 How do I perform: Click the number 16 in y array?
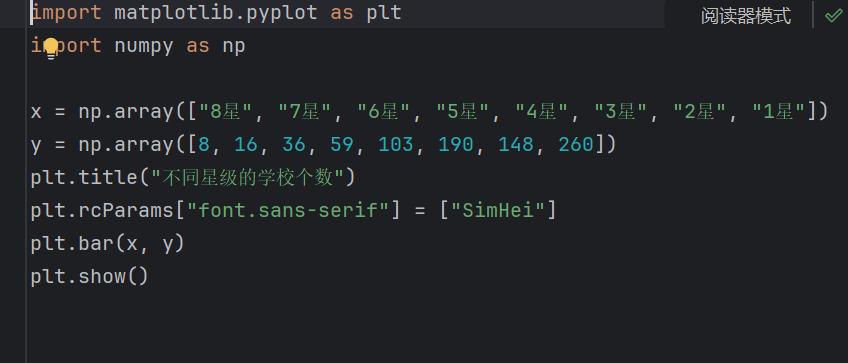[x=246, y=144]
